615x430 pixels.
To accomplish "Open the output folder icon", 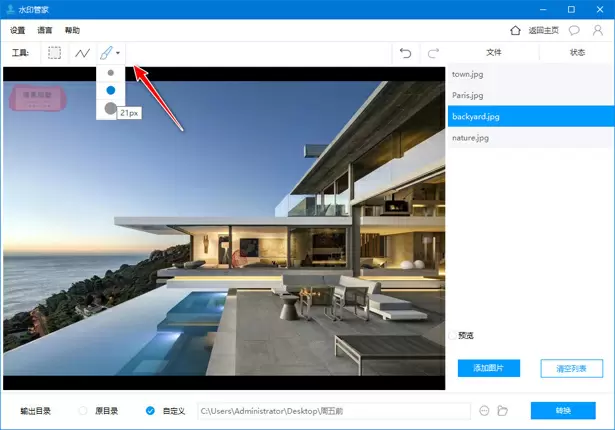I will pos(502,411).
